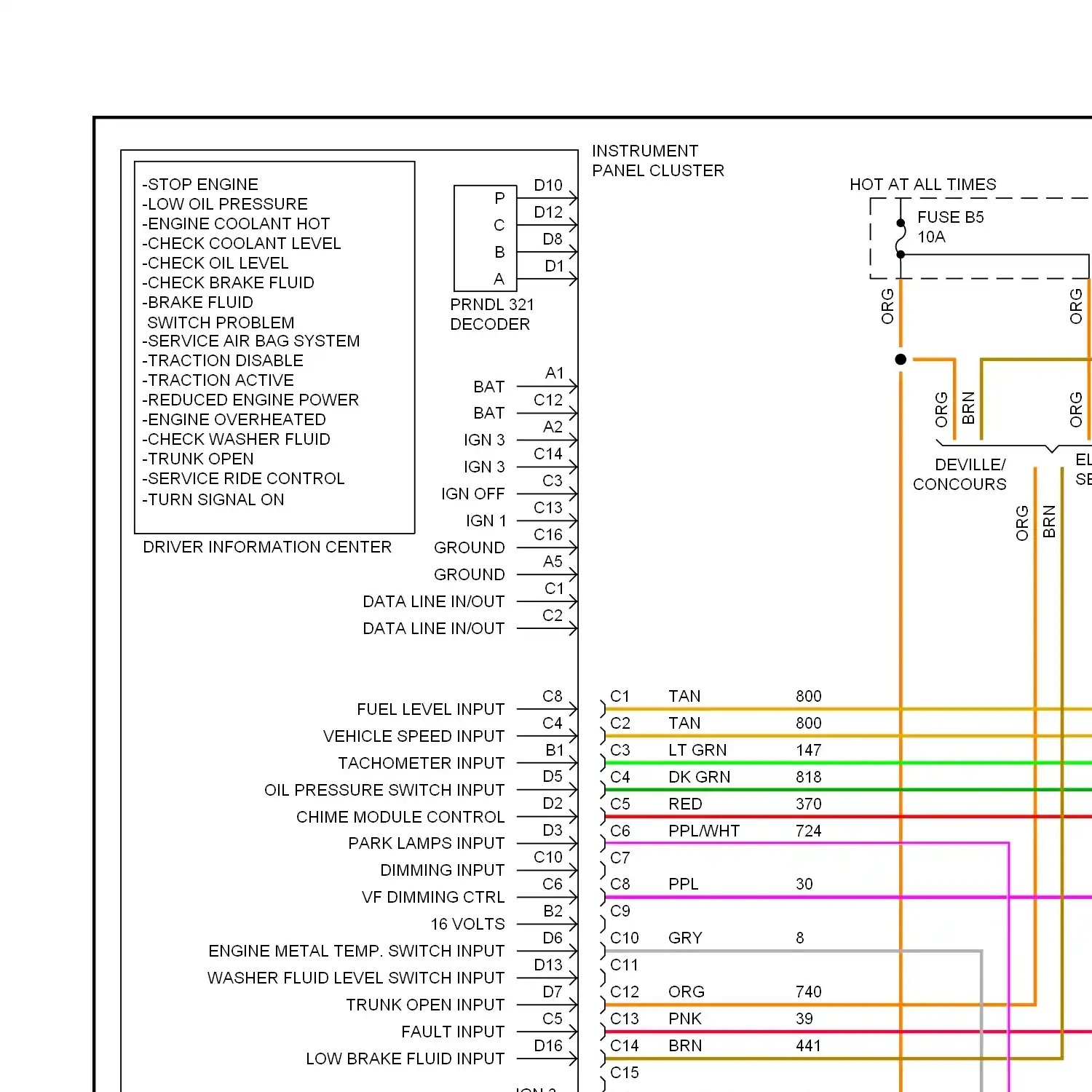Select the "VEHICLE SPEED INPUT" label

414,737
